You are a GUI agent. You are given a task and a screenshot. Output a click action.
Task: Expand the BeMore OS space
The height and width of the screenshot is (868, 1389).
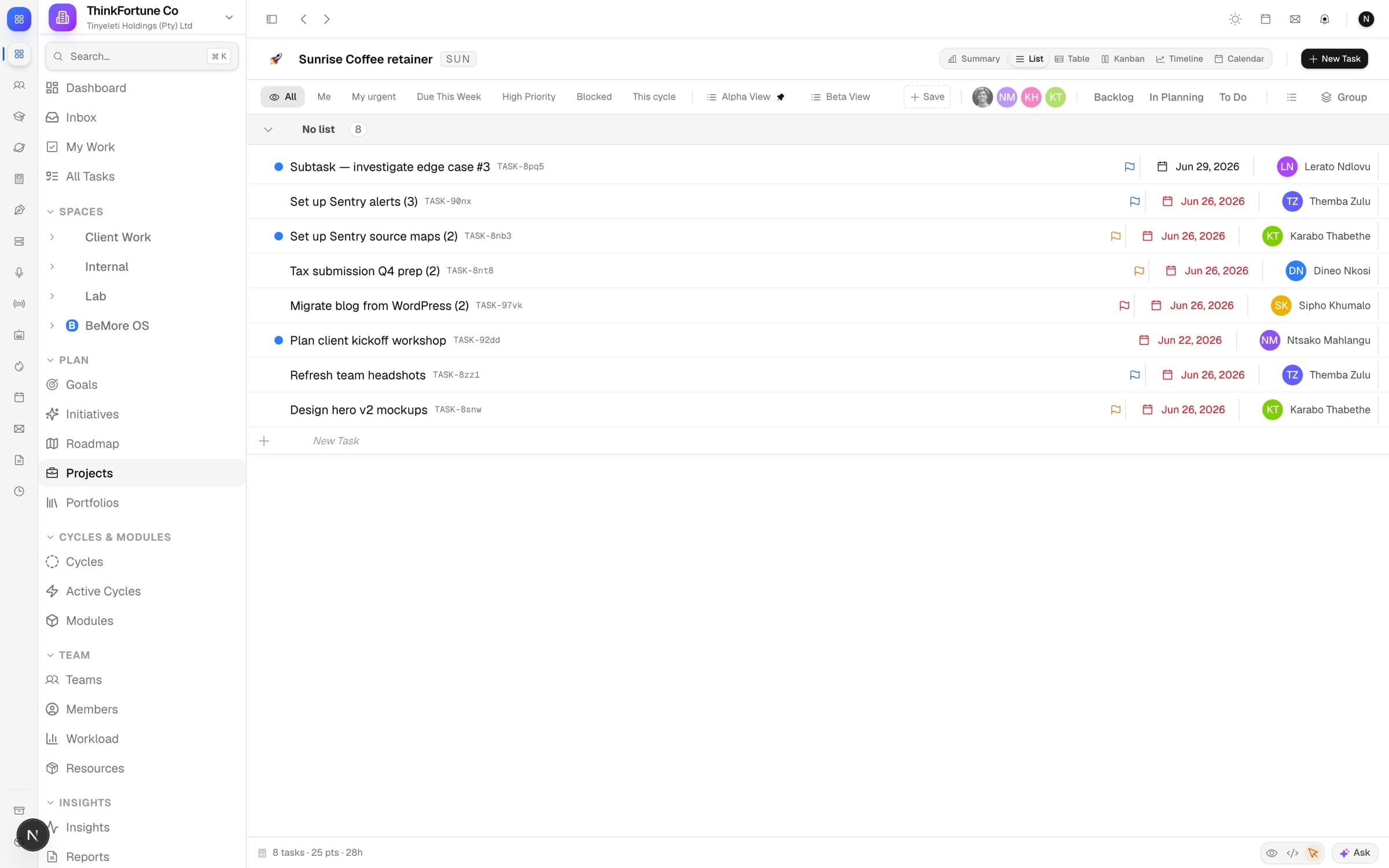click(52, 326)
